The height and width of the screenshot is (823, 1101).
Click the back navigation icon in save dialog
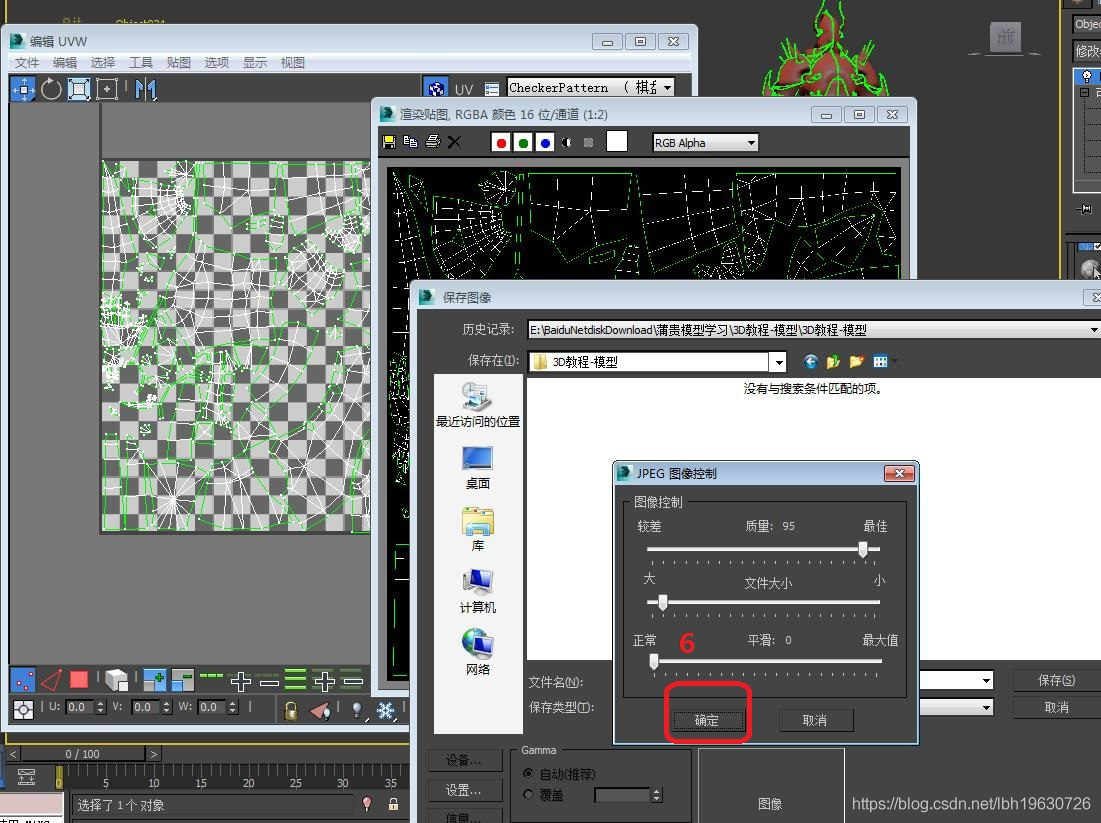tap(810, 362)
